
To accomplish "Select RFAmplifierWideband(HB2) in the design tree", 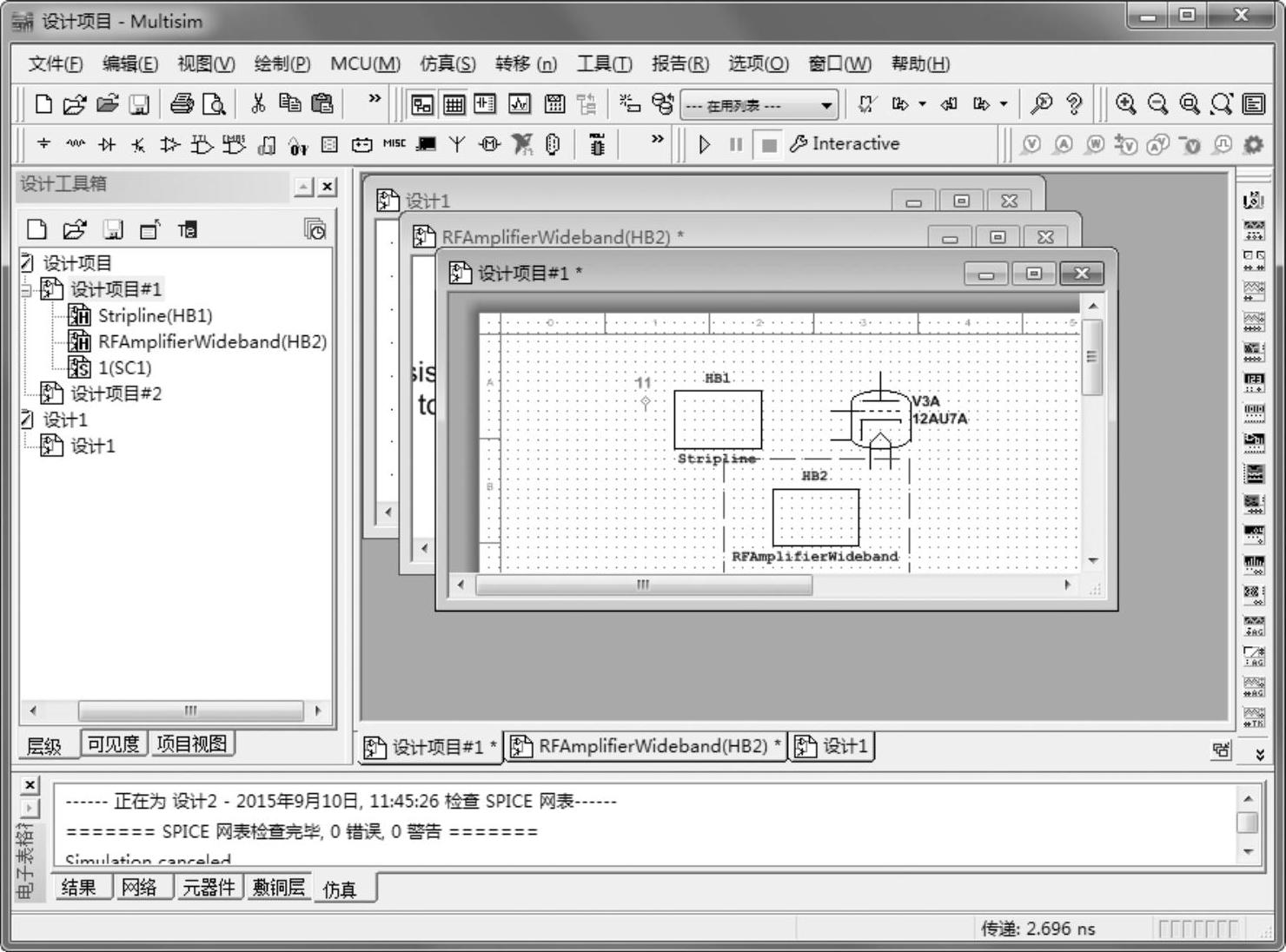I will click(x=212, y=341).
